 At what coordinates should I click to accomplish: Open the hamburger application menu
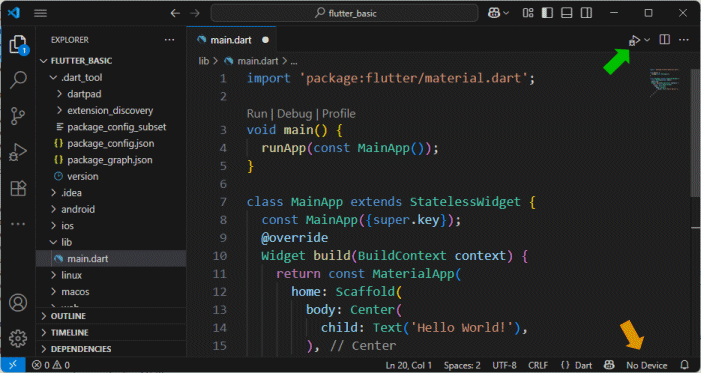(40, 13)
